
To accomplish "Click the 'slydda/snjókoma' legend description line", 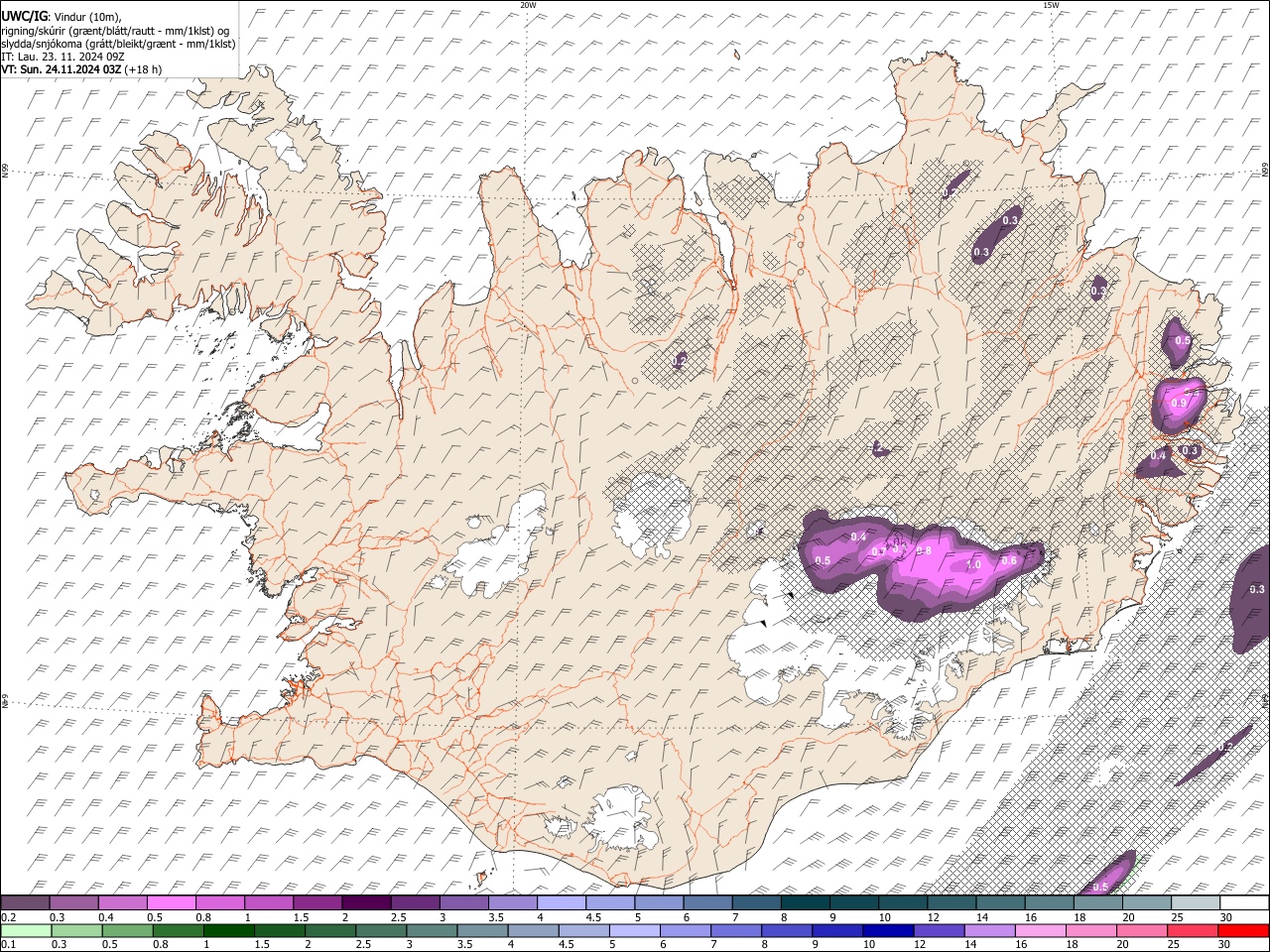I will (119, 44).
